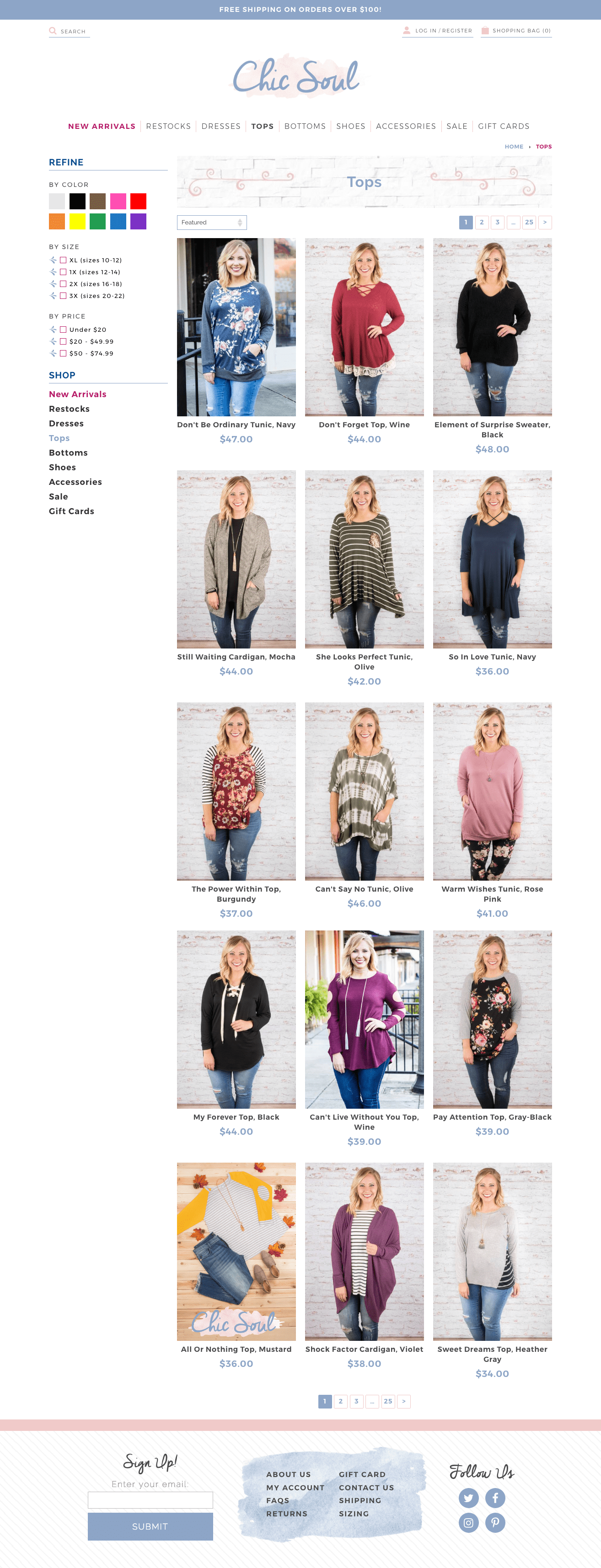Open the Facebook follow icon
Viewport: 601px width, 1568px height.
[x=495, y=1498]
